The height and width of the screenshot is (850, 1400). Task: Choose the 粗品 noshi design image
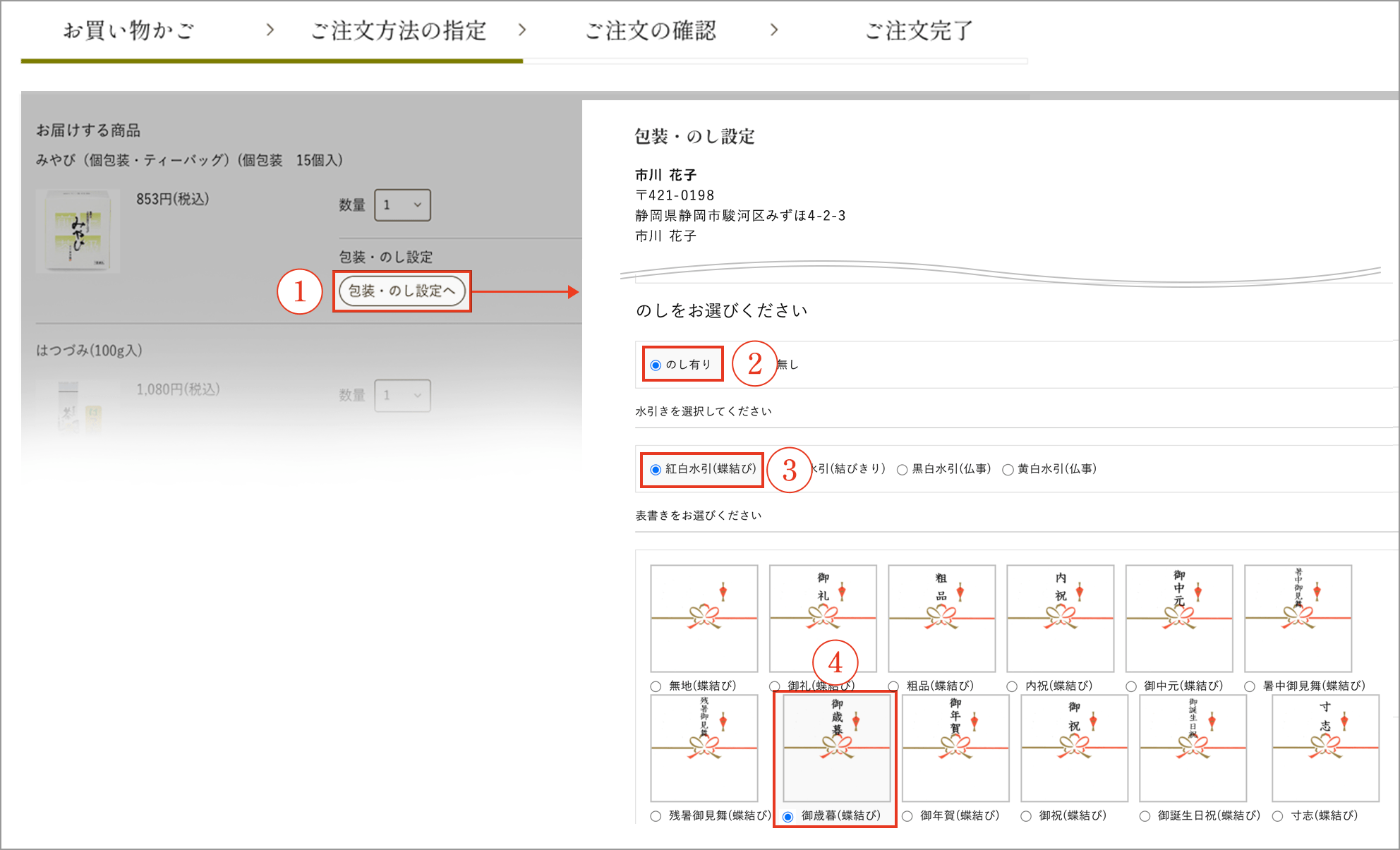941,618
